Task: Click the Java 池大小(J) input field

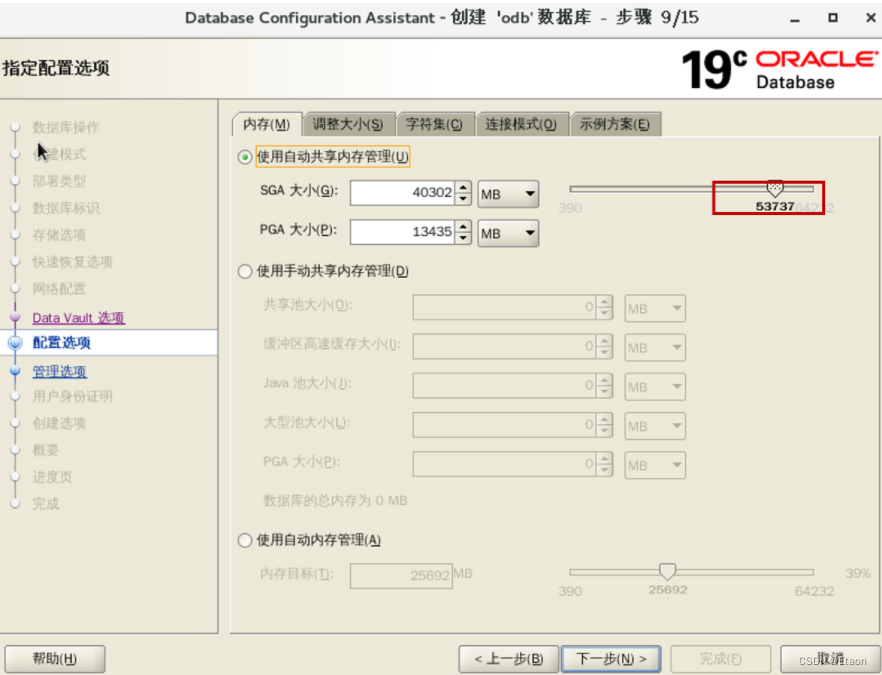Action: coord(505,385)
